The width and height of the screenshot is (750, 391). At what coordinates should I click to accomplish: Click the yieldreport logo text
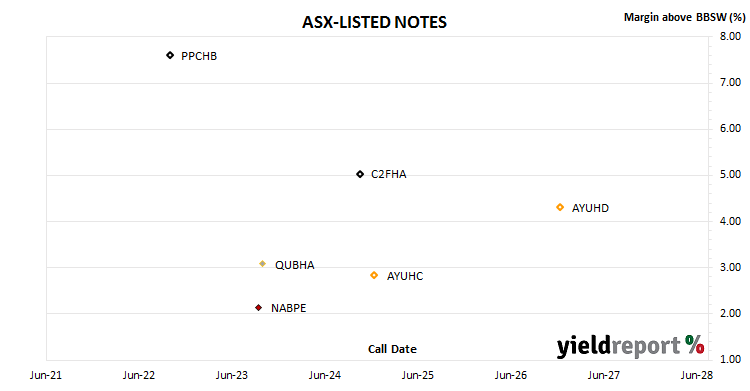[x=618, y=346]
